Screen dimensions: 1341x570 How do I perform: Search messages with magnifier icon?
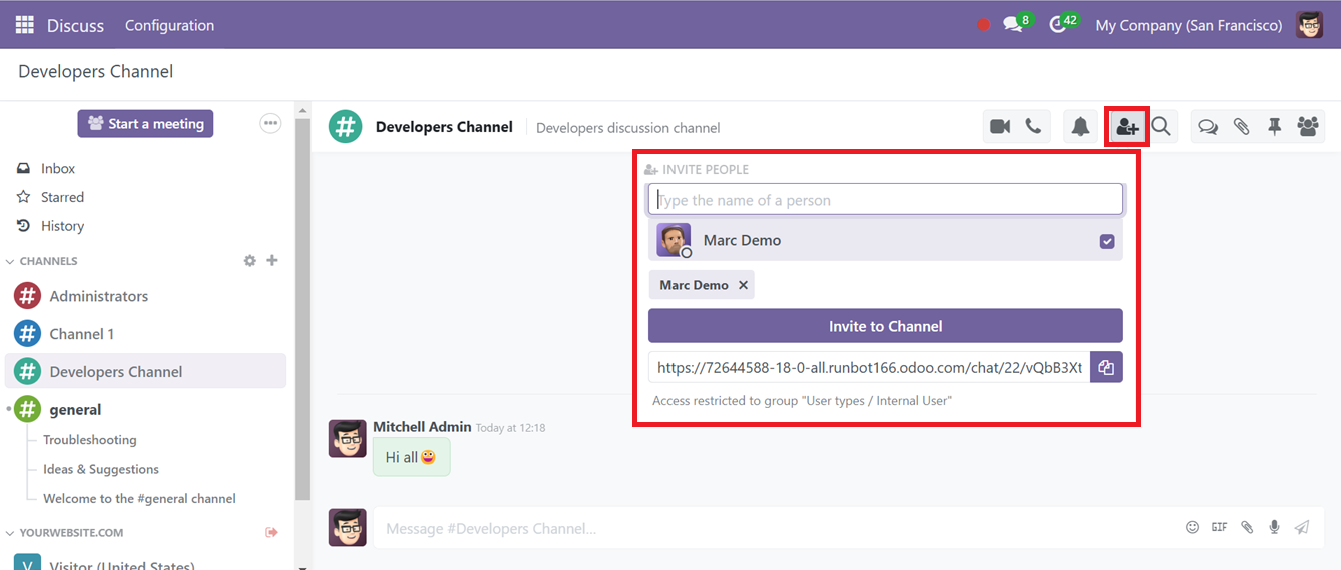(x=1161, y=127)
